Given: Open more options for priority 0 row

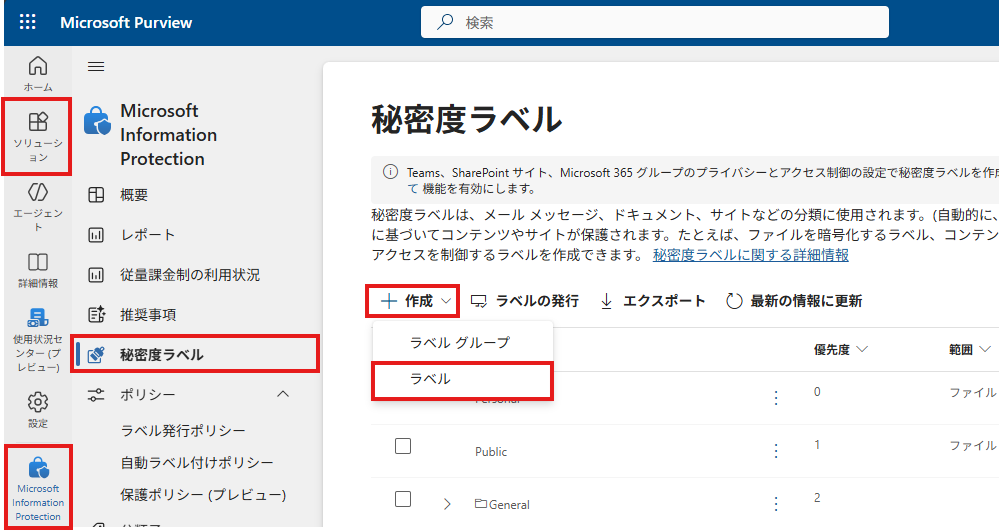Looking at the screenshot, I should point(775,398).
